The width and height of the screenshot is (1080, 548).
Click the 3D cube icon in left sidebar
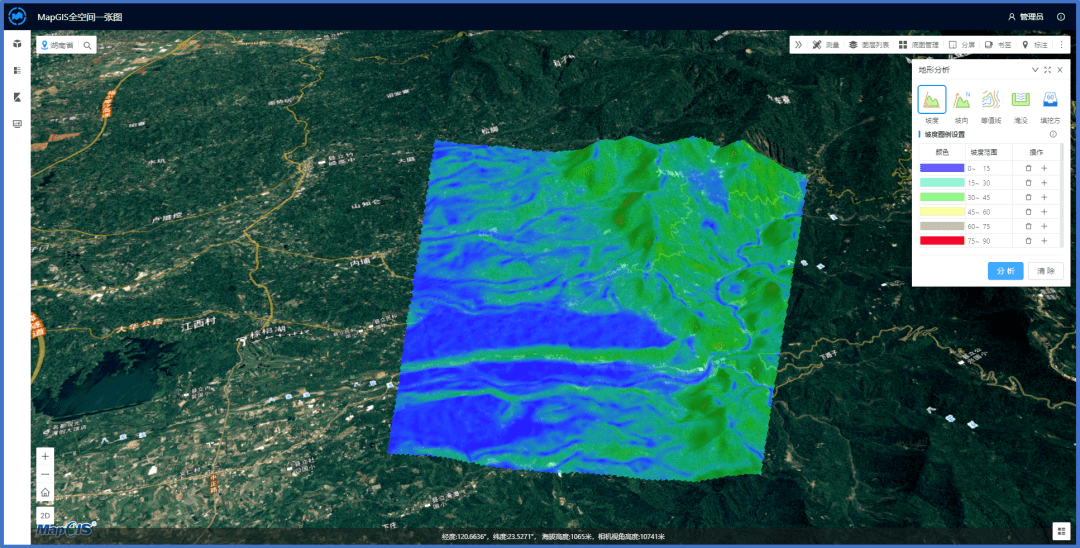tap(17, 44)
